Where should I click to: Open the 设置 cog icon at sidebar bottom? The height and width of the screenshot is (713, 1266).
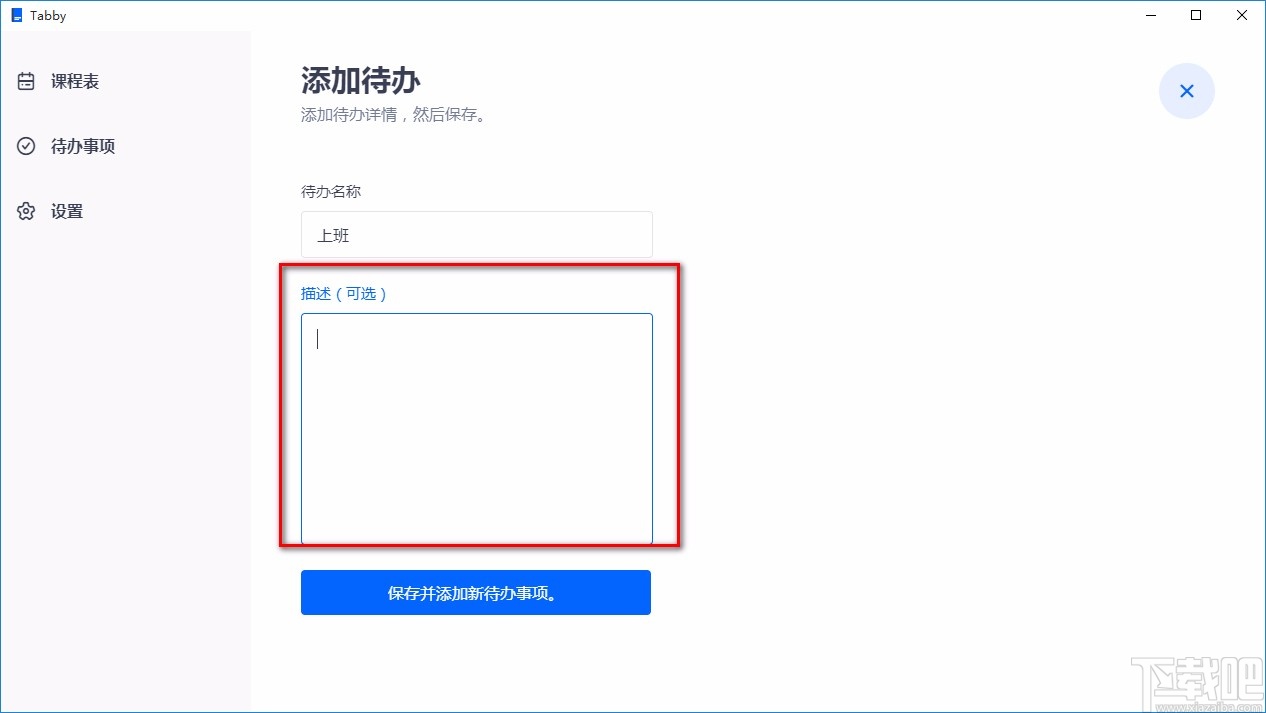pos(25,211)
